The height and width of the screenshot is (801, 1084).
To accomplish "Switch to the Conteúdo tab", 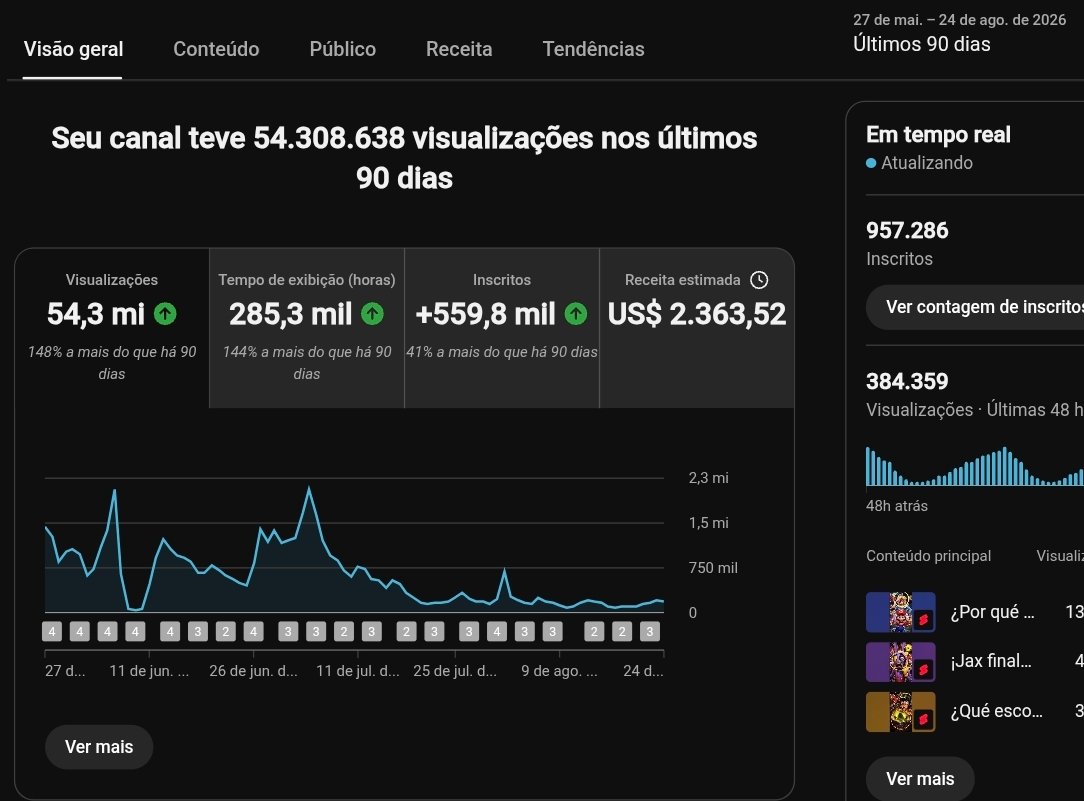I will (216, 49).
